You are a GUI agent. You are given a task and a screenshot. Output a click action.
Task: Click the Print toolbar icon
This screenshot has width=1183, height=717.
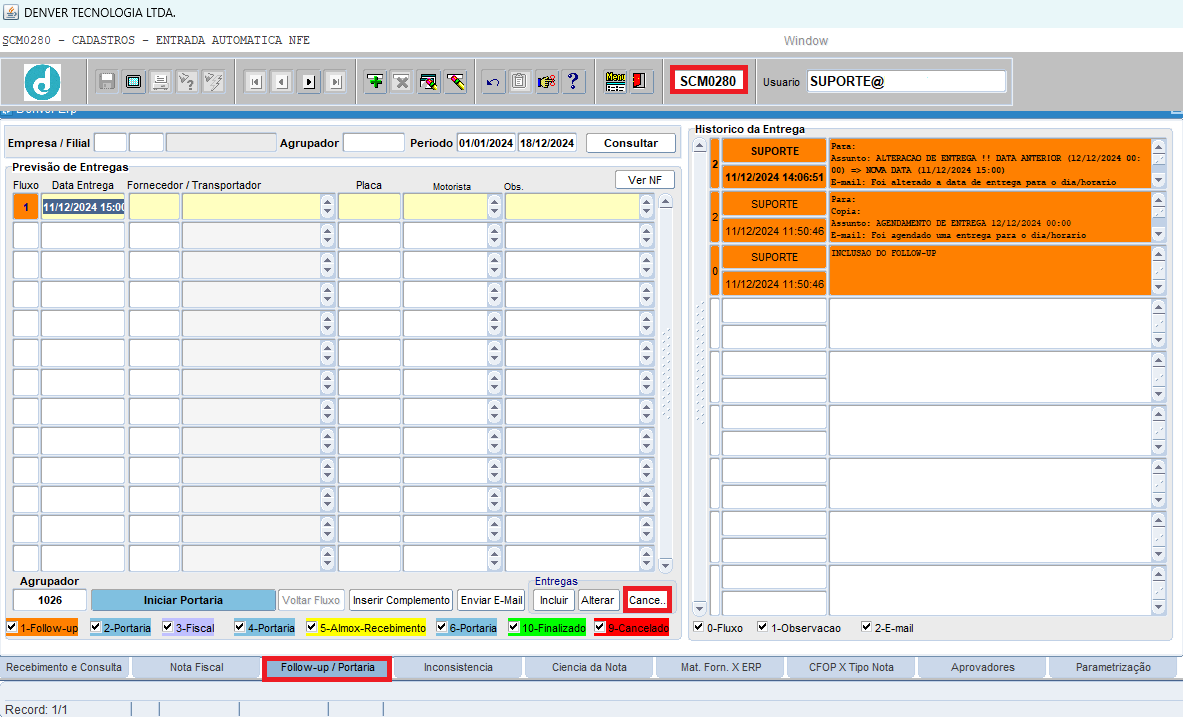(x=160, y=82)
